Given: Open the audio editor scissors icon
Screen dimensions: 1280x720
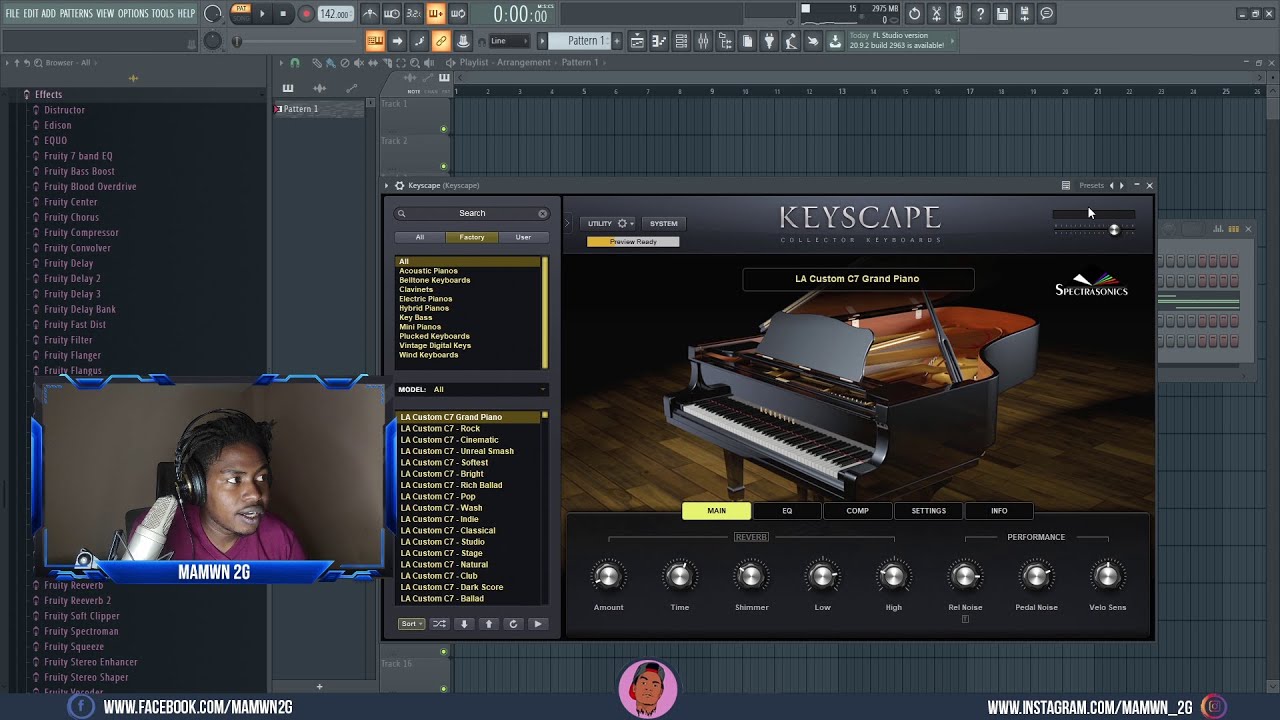Looking at the screenshot, I should click(x=936, y=14).
